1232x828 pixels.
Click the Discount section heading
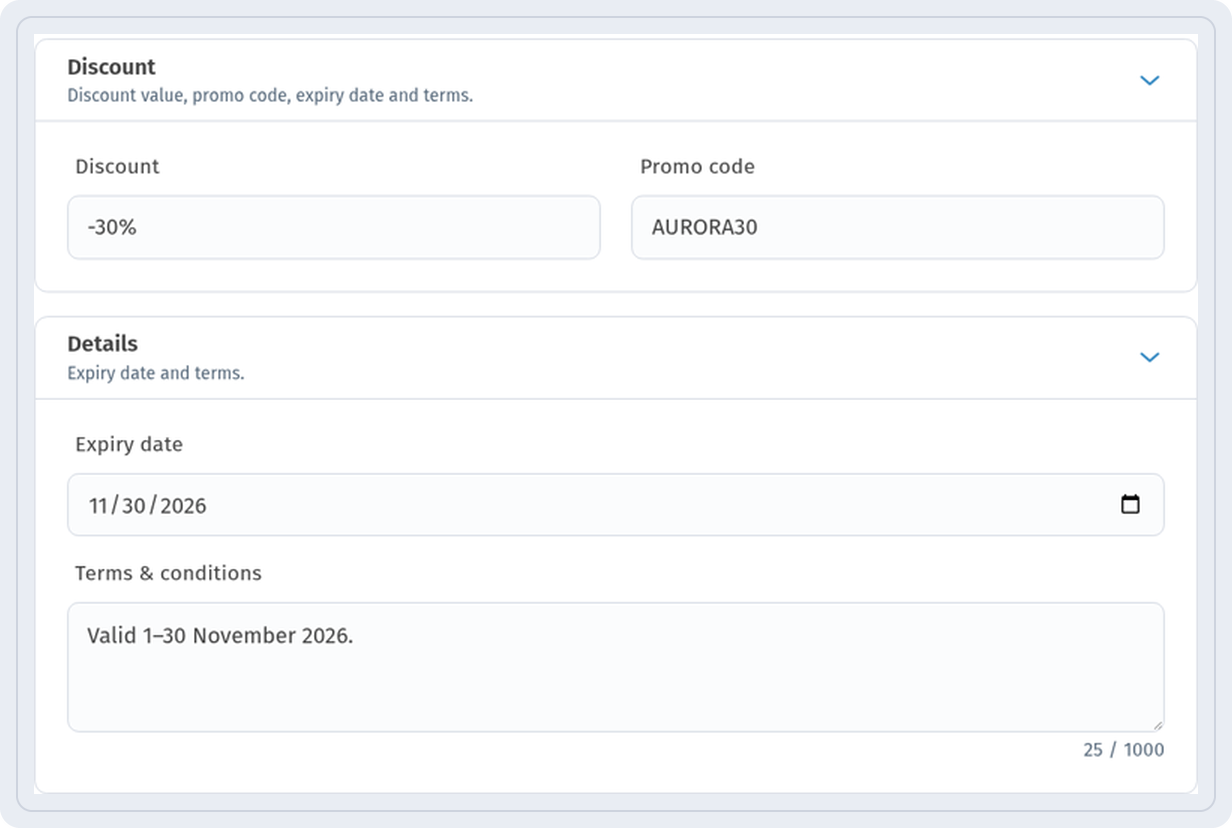[x=111, y=67]
